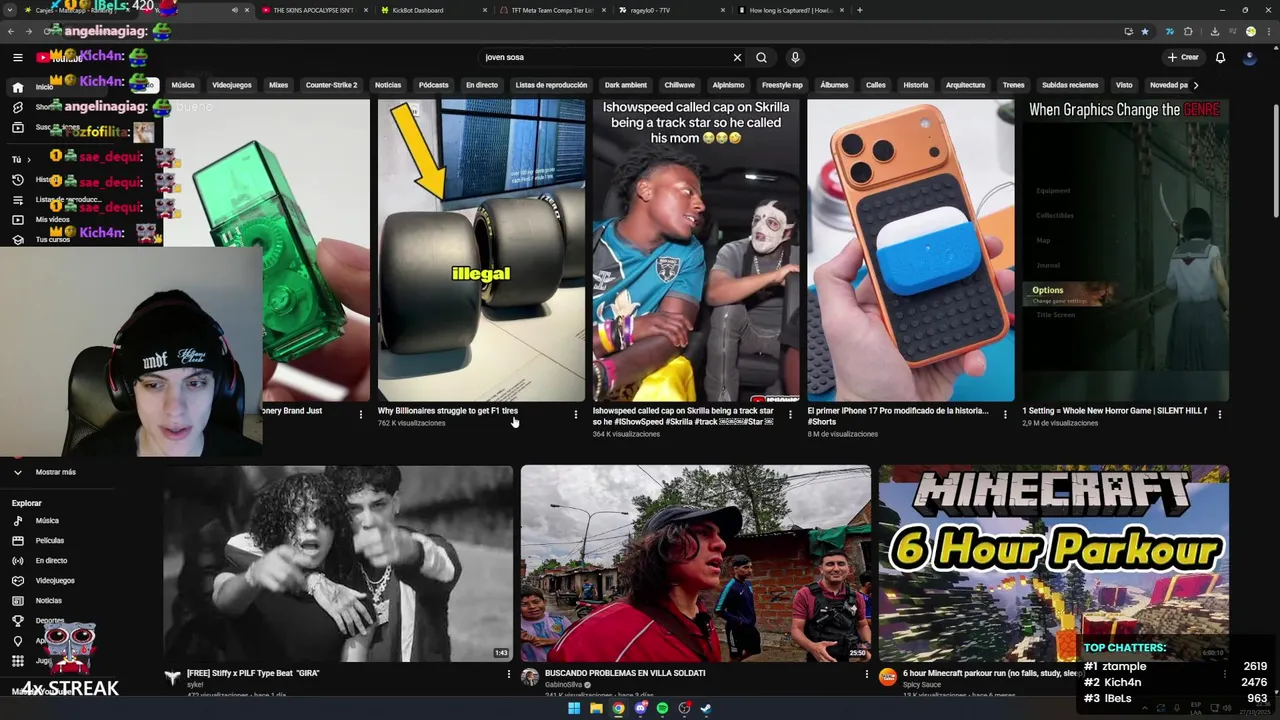Open more options for Villa Soldati video
Screen dimensions: 1280x720
(867, 675)
